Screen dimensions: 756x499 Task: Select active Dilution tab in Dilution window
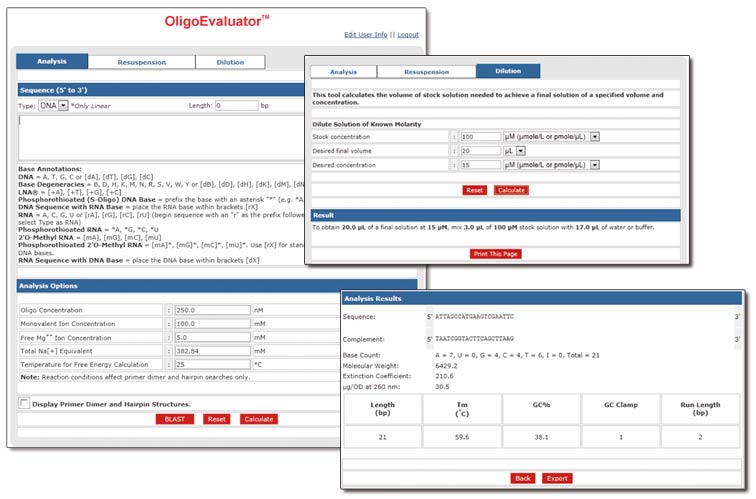click(508, 71)
